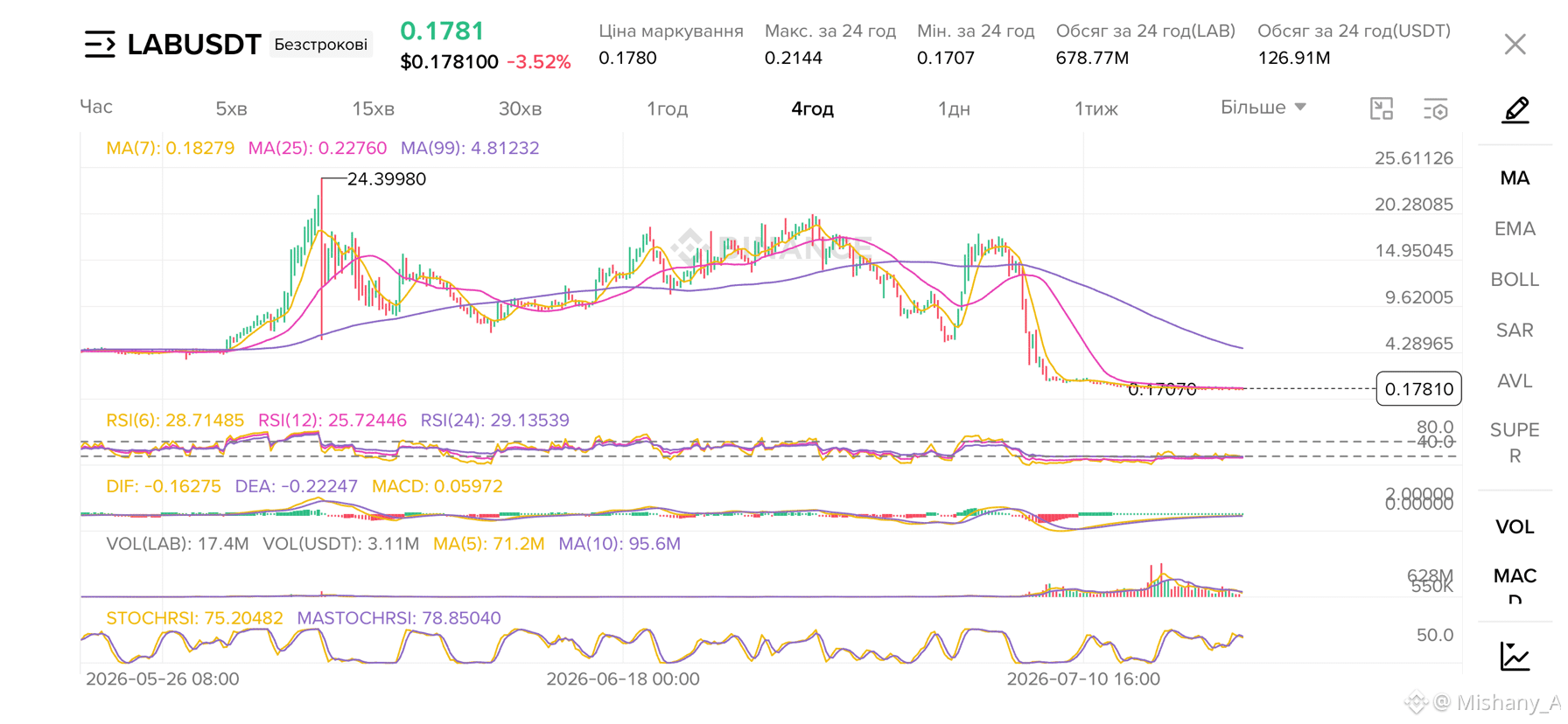1568x724 pixels.
Task: Click the DEA: -0.22247 legend
Action: tap(297, 486)
